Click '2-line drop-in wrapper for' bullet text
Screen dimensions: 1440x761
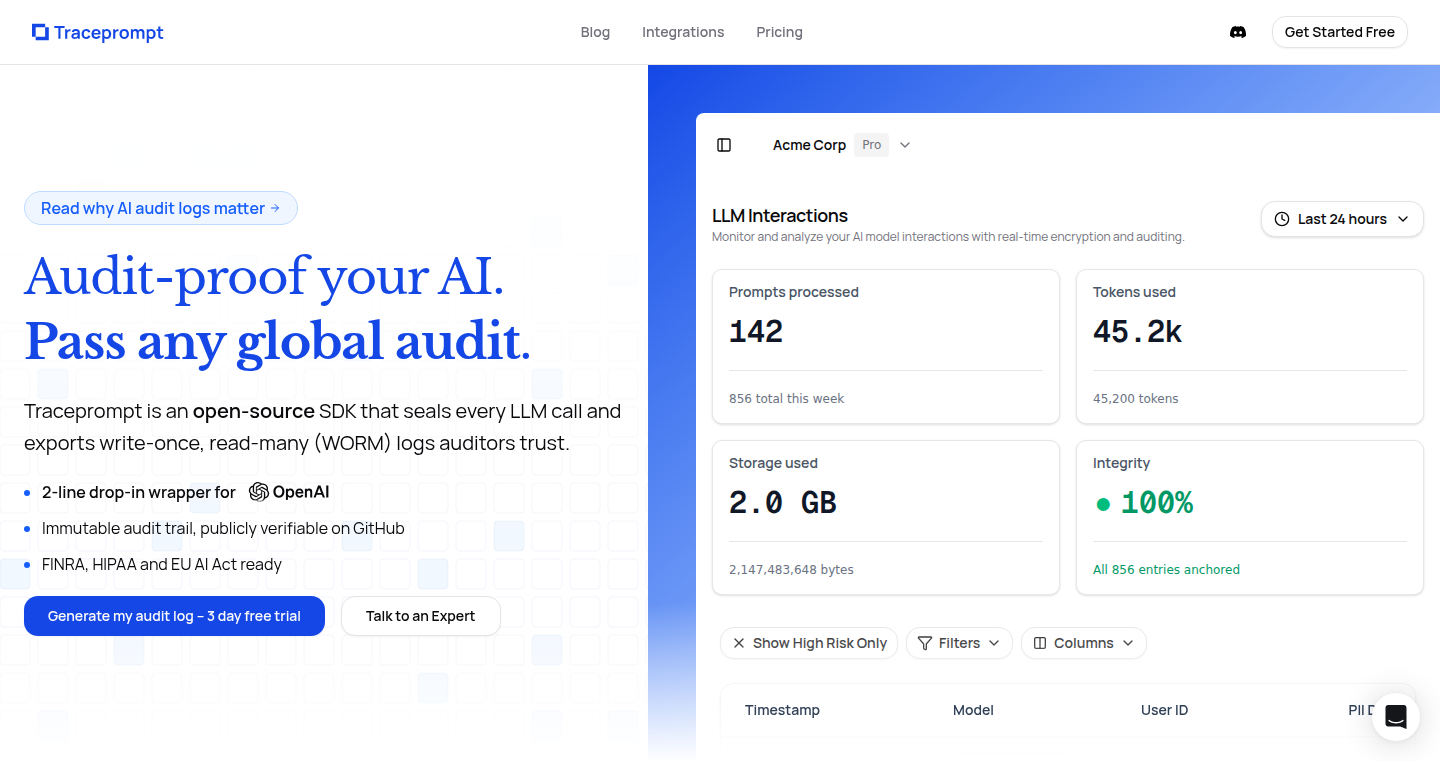click(139, 492)
